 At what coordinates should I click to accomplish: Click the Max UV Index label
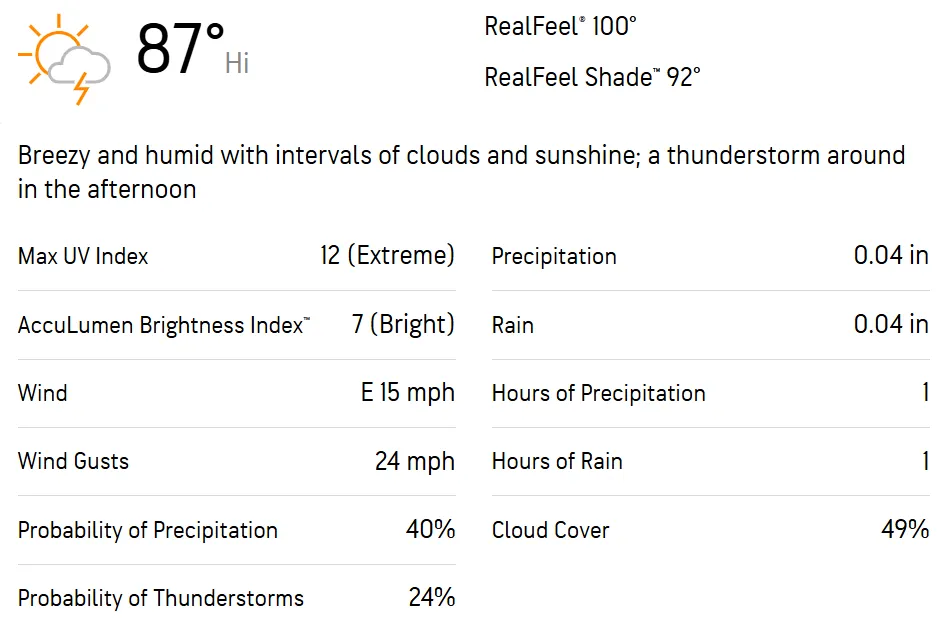[83, 257]
